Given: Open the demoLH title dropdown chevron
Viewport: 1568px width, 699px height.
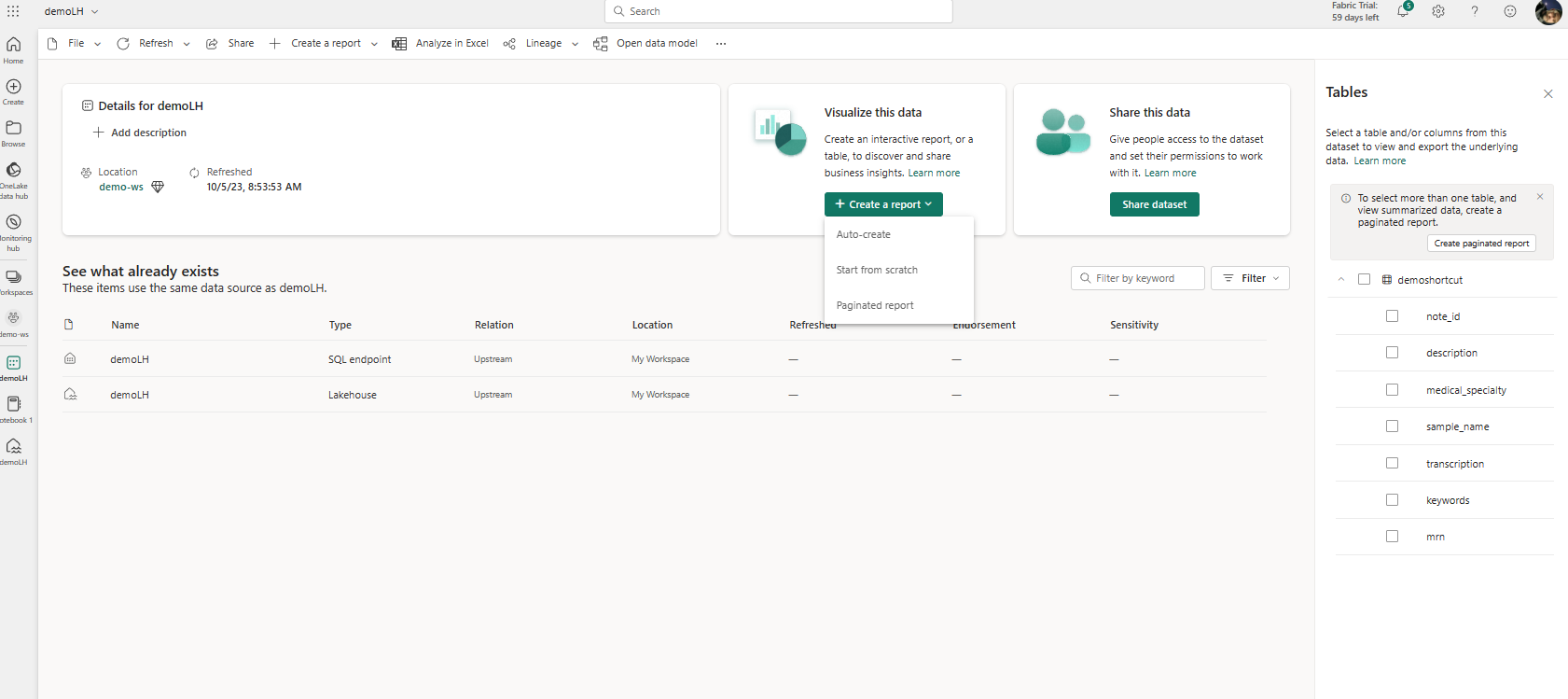Looking at the screenshot, I should 95,11.
